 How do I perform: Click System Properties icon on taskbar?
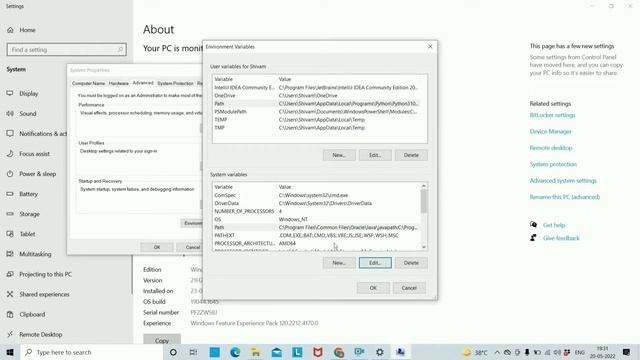point(400,352)
